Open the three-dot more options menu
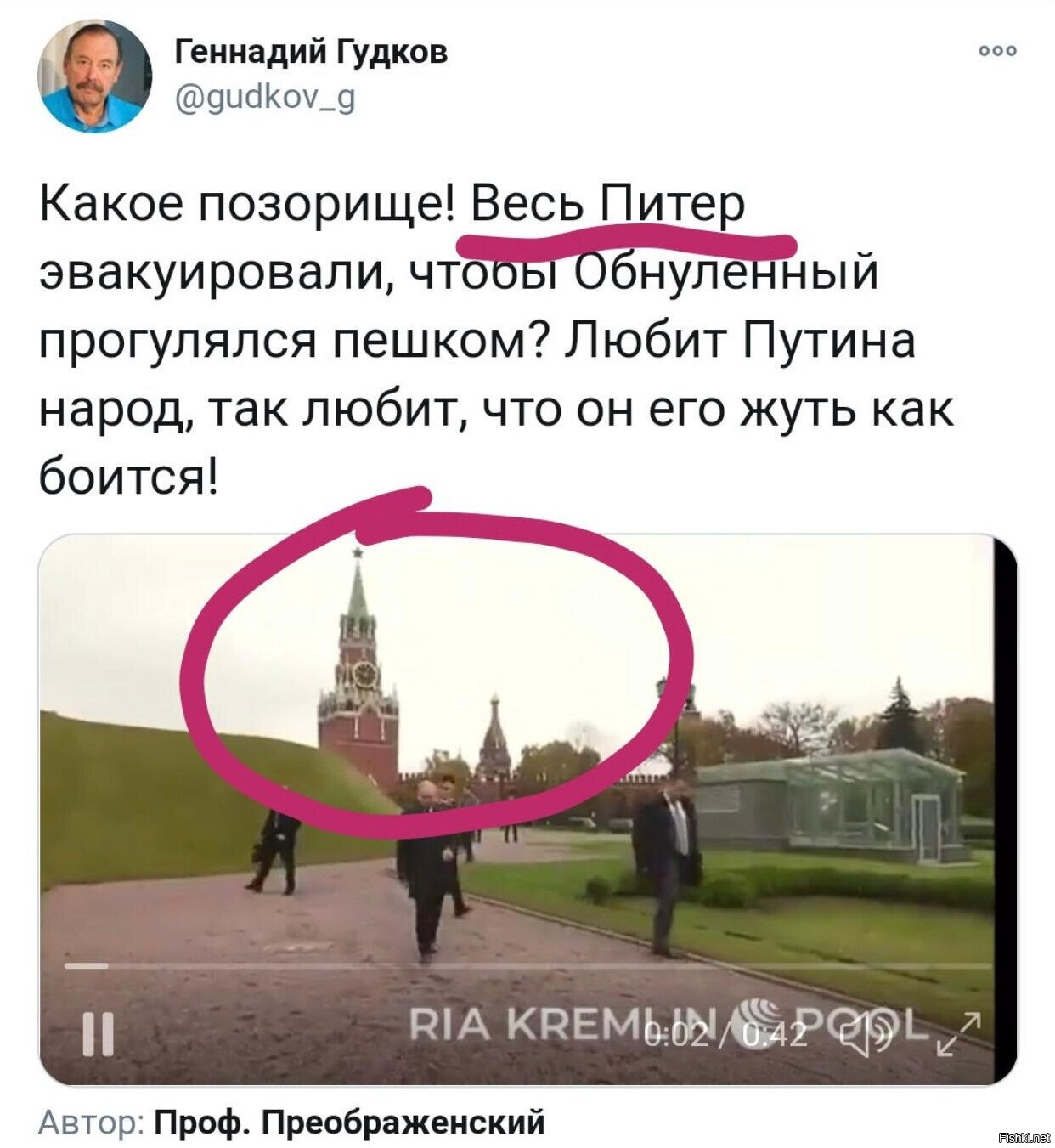 pos(996,51)
